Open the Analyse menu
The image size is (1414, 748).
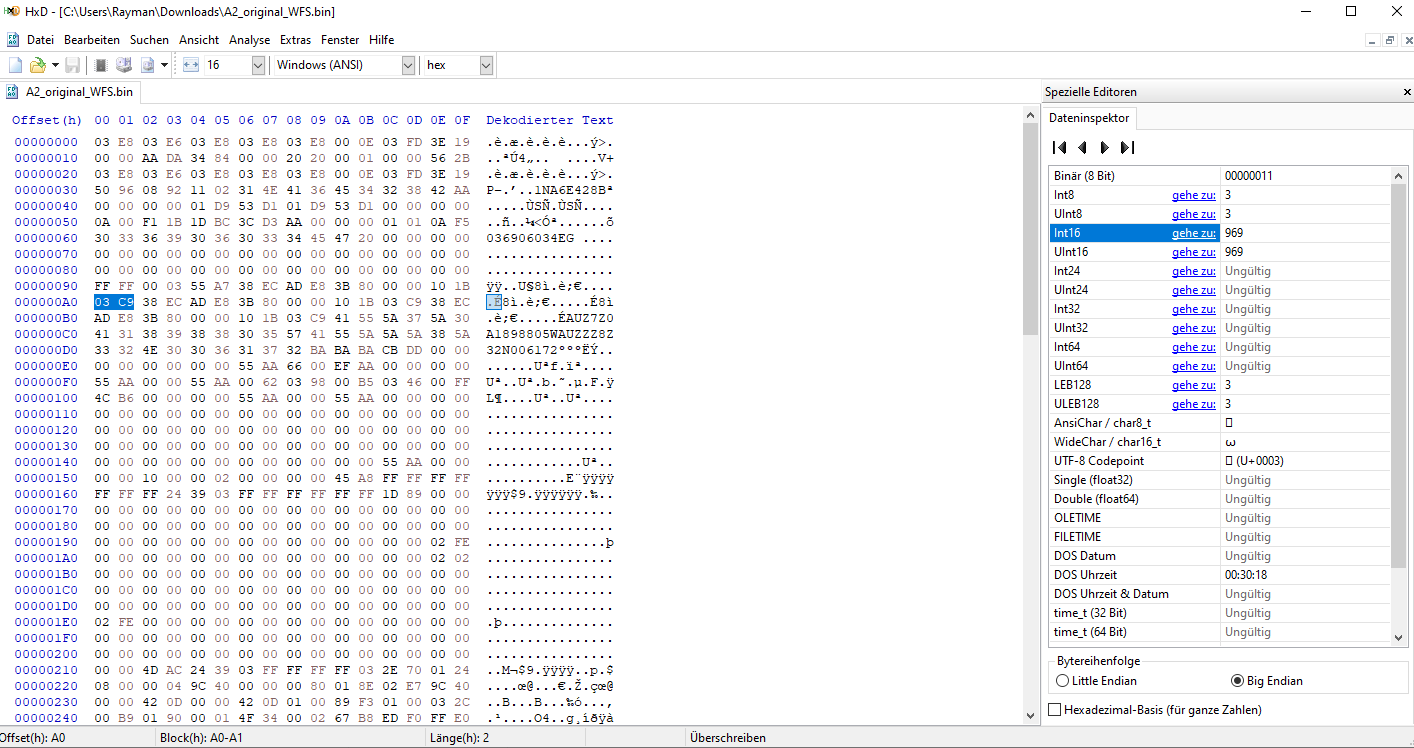tap(249, 40)
